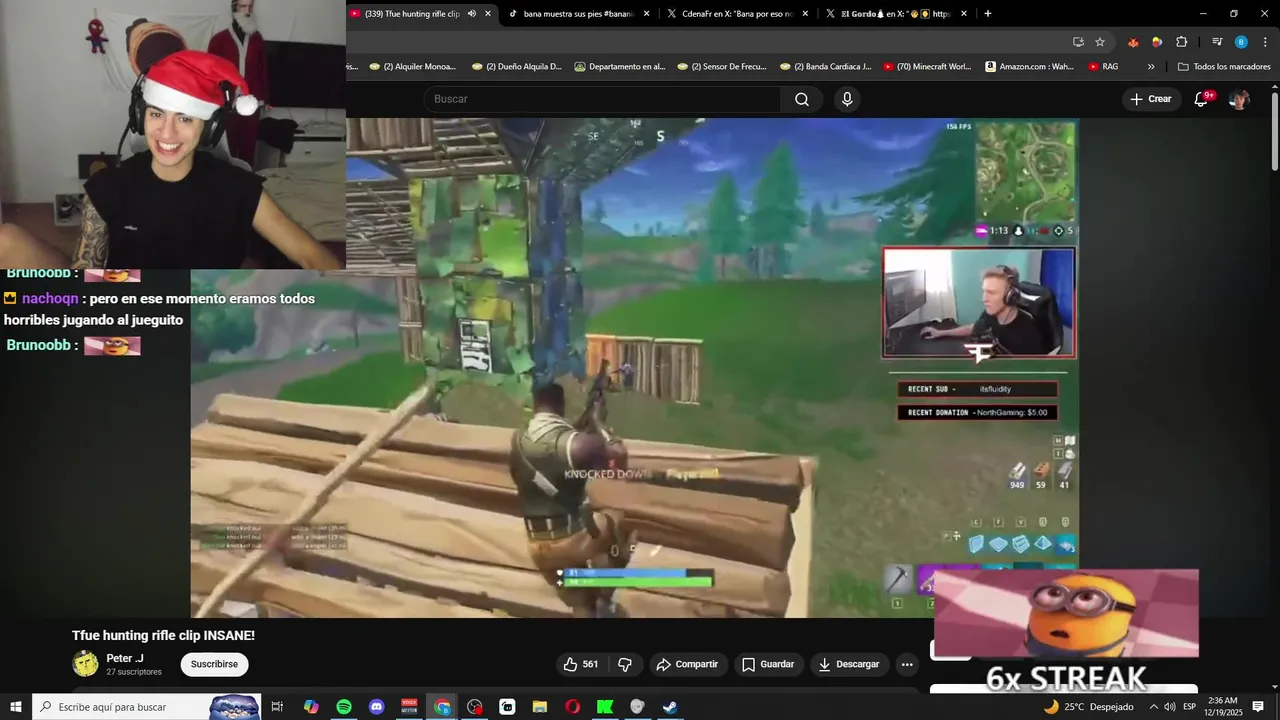1280x720 pixels.
Task: Mute the tab via speaker icon
Action: click(x=472, y=14)
